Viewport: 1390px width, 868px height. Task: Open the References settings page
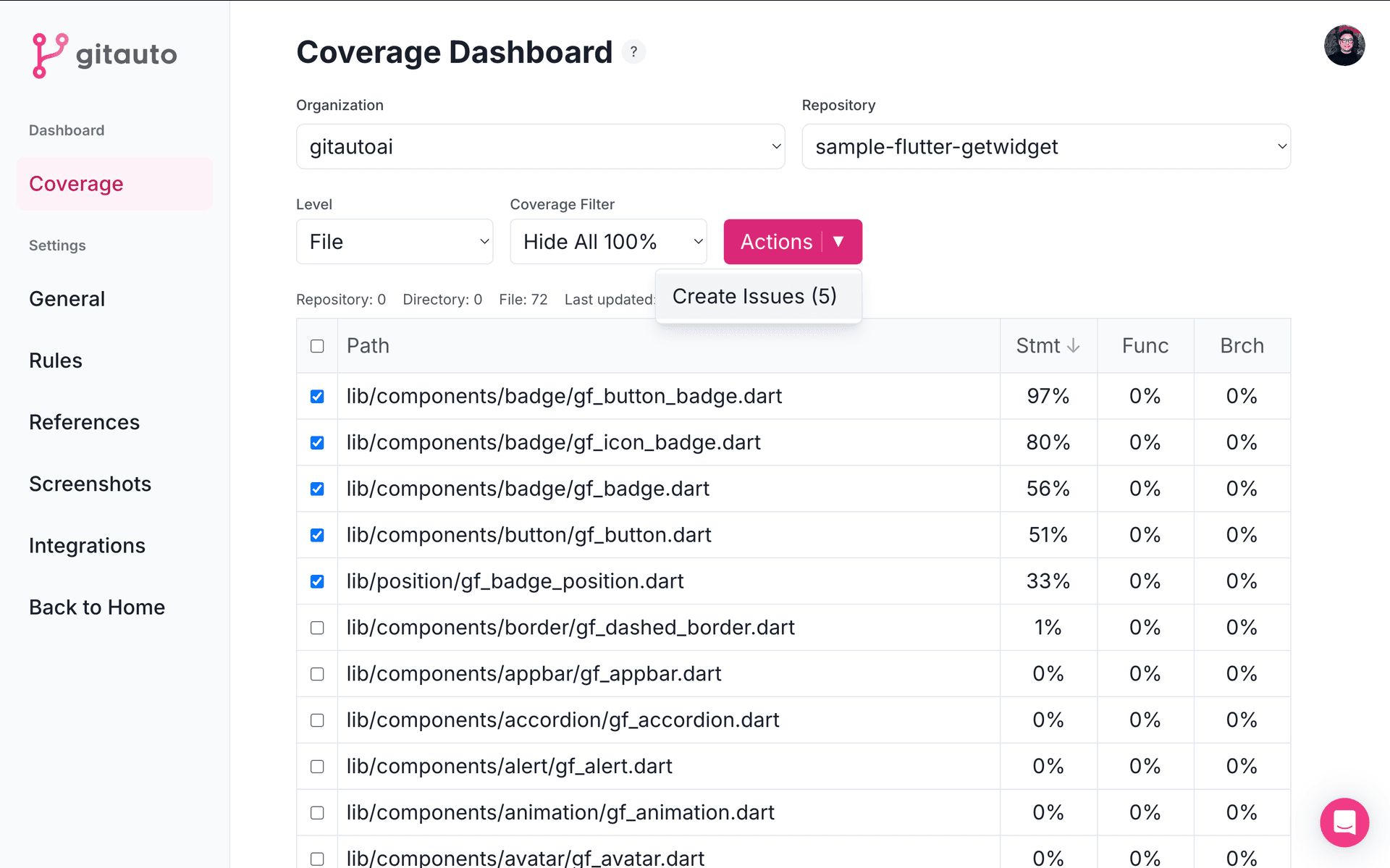(84, 422)
